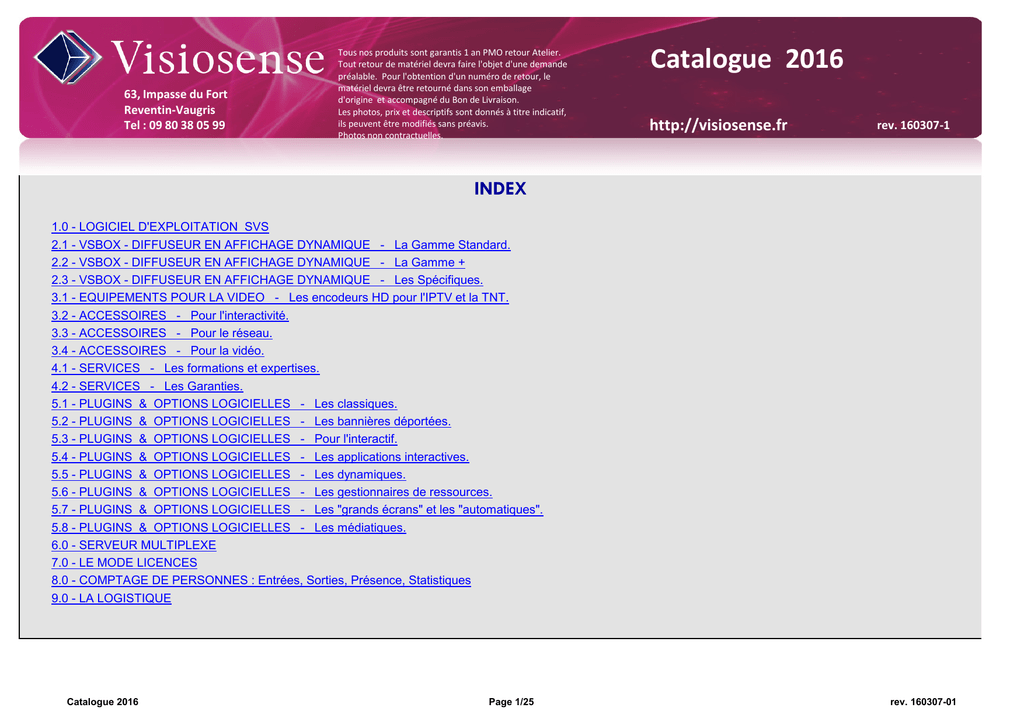Click the Visiosense brand name text
The width and height of the screenshot is (1024, 725).
[x=218, y=58]
